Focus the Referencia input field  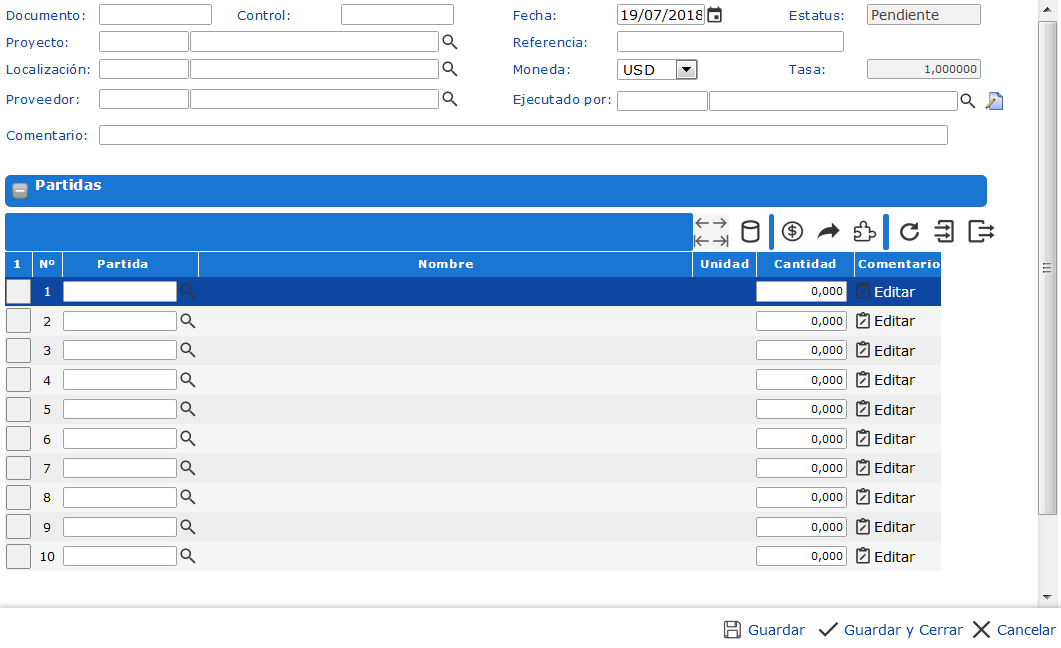(730, 42)
